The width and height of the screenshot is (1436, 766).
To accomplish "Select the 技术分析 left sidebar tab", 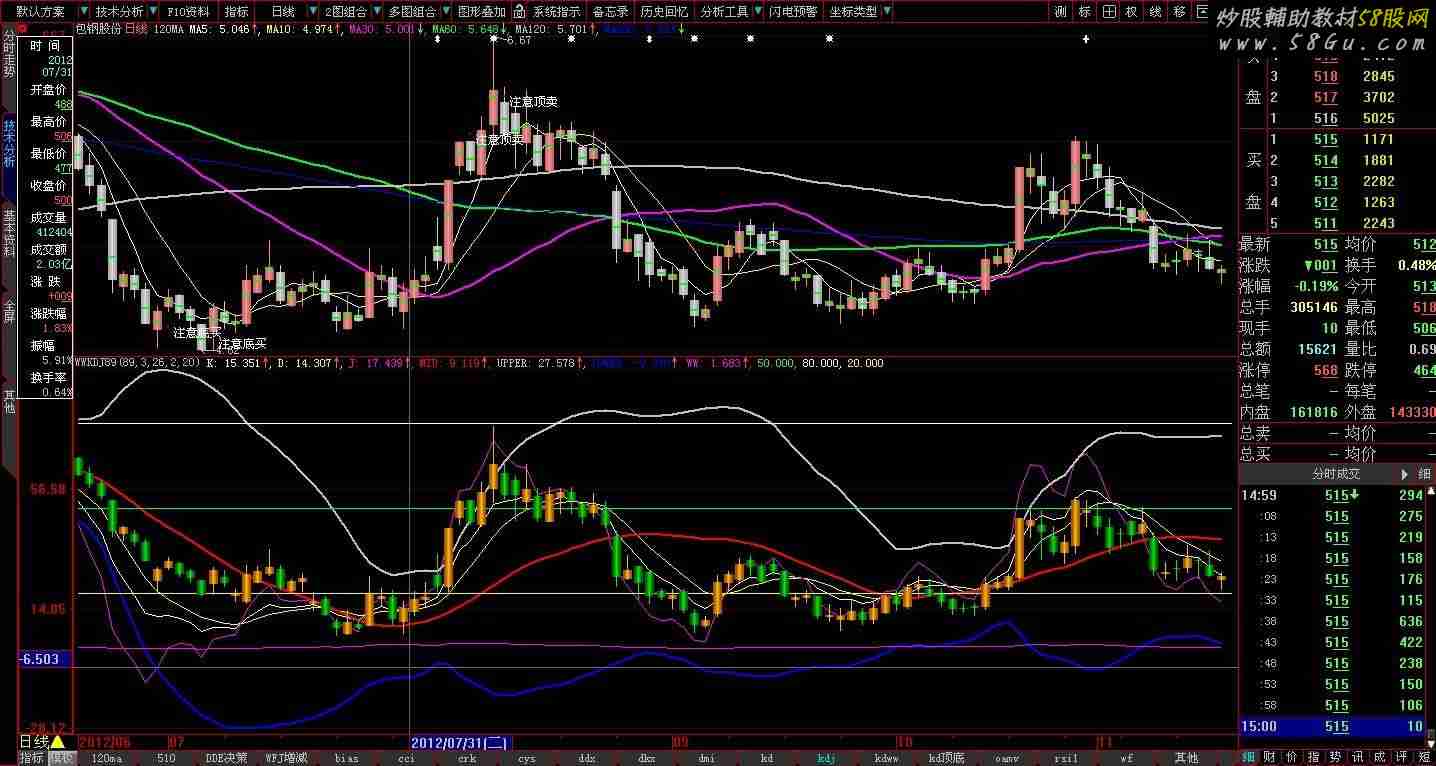I will (9, 143).
